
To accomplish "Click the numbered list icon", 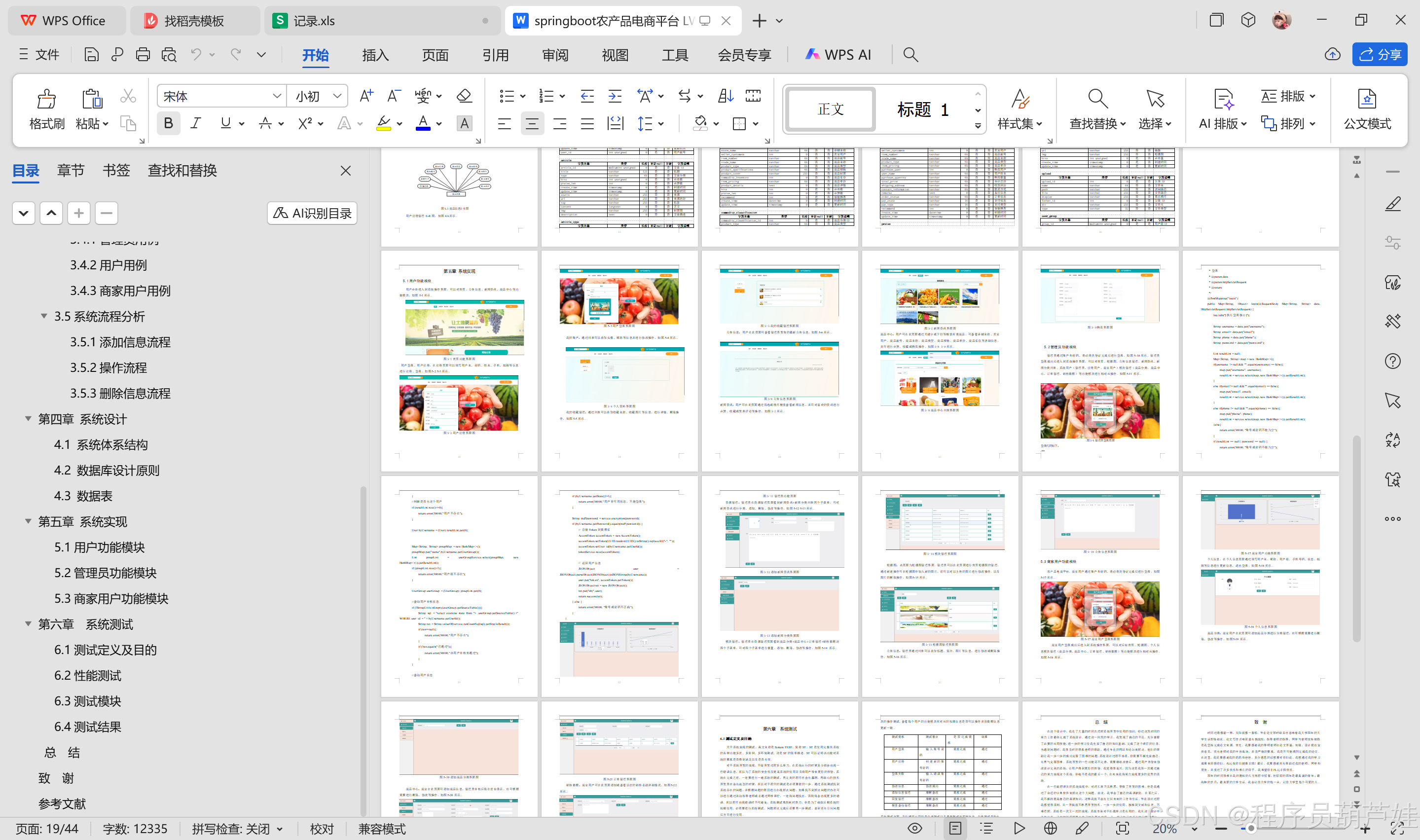I will tap(546, 96).
